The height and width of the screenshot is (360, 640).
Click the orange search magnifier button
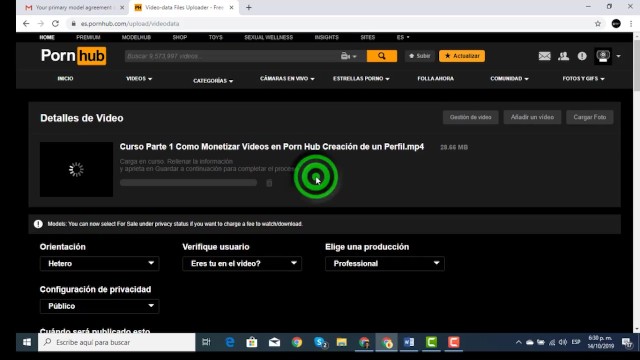(x=382, y=56)
